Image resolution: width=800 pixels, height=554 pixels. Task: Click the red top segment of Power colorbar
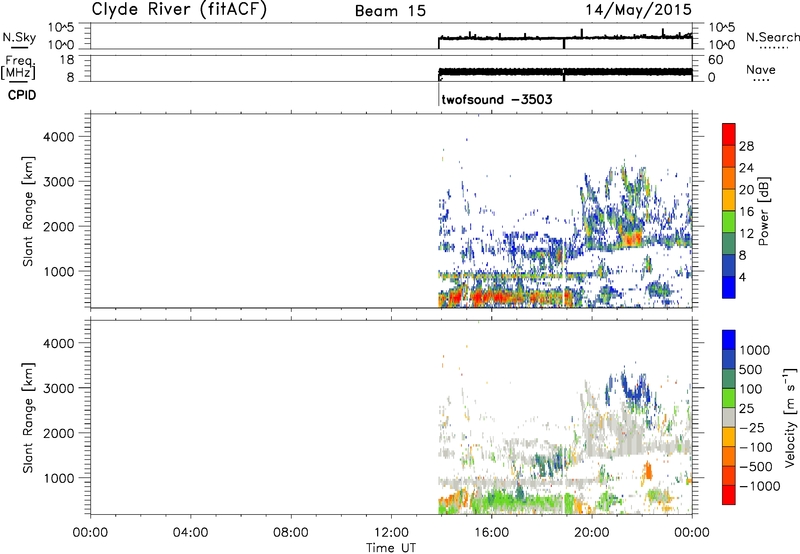coord(729,134)
